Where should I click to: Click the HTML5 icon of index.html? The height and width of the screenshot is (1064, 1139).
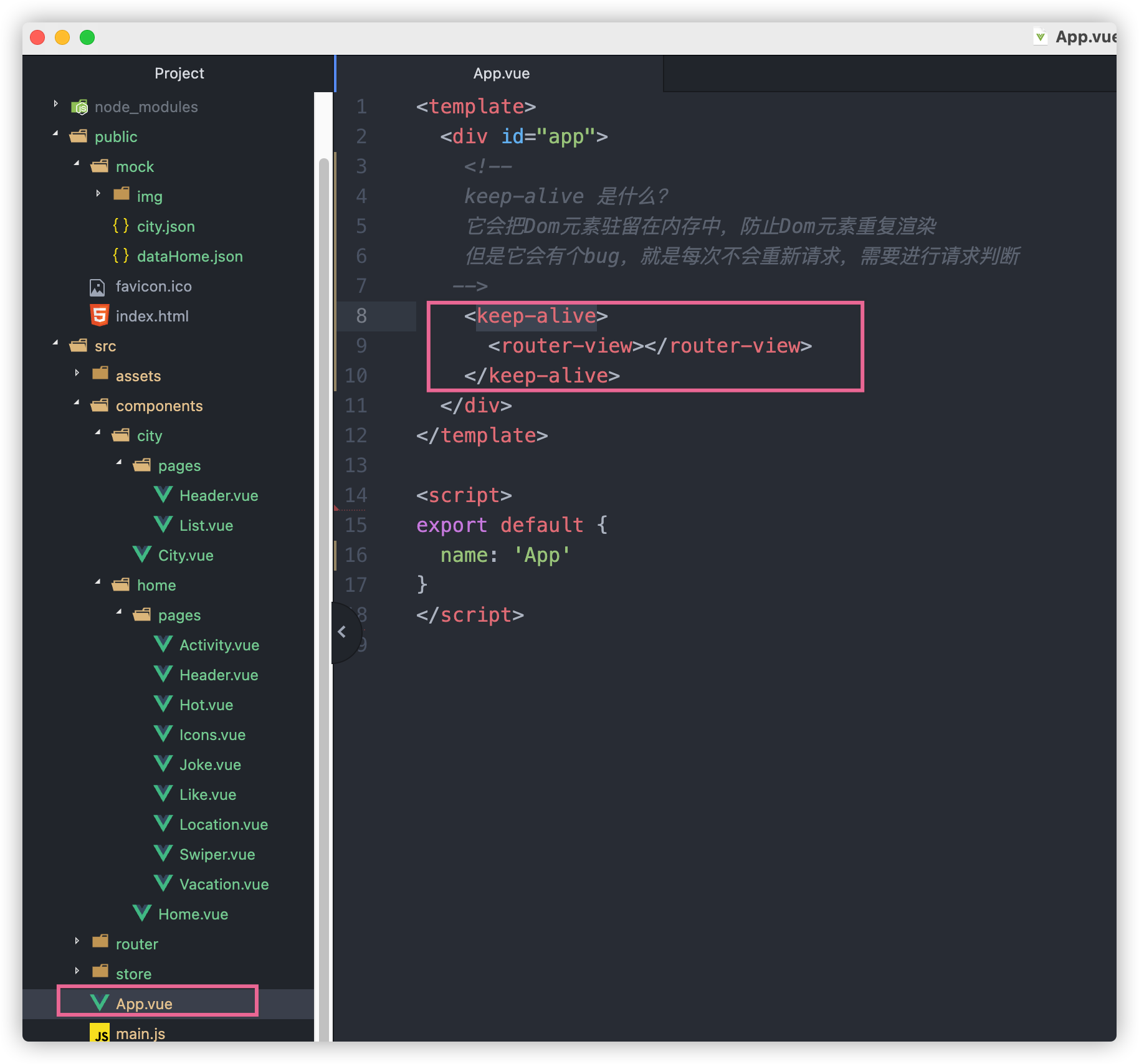click(x=99, y=315)
